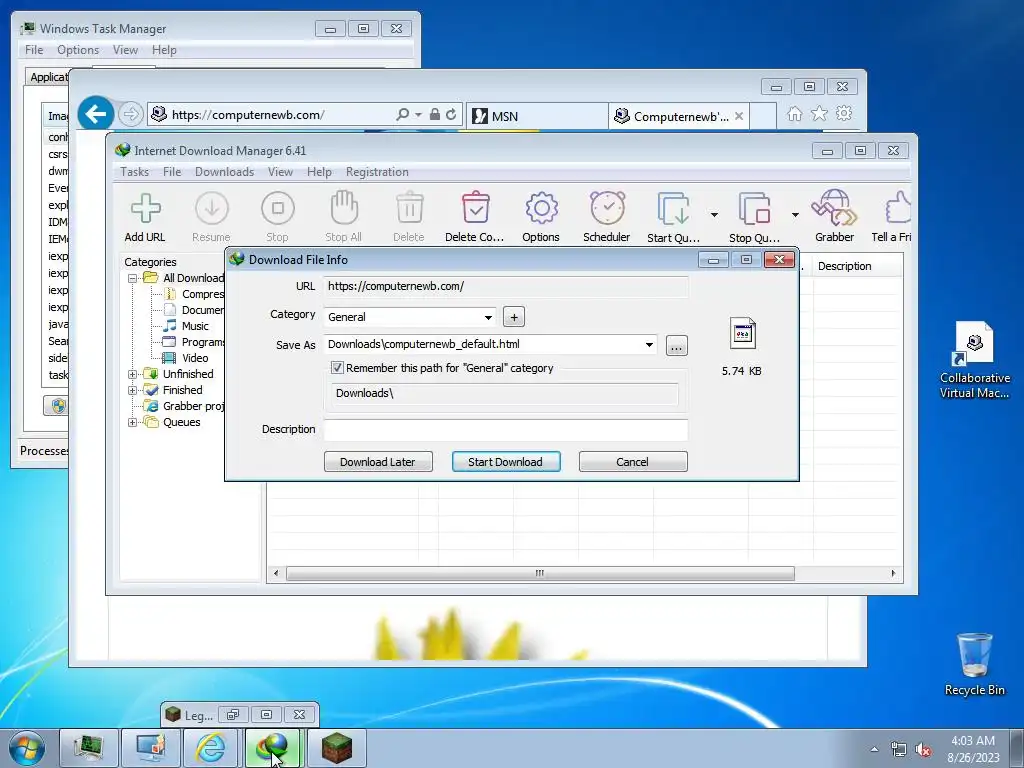Screen dimensions: 1024x768
Task: Close the Computernewb browser tab
Action: 739,116
